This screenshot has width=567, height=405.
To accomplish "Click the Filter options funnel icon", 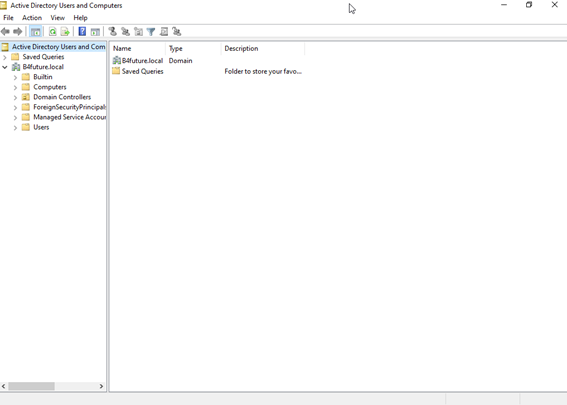I will [151, 32].
